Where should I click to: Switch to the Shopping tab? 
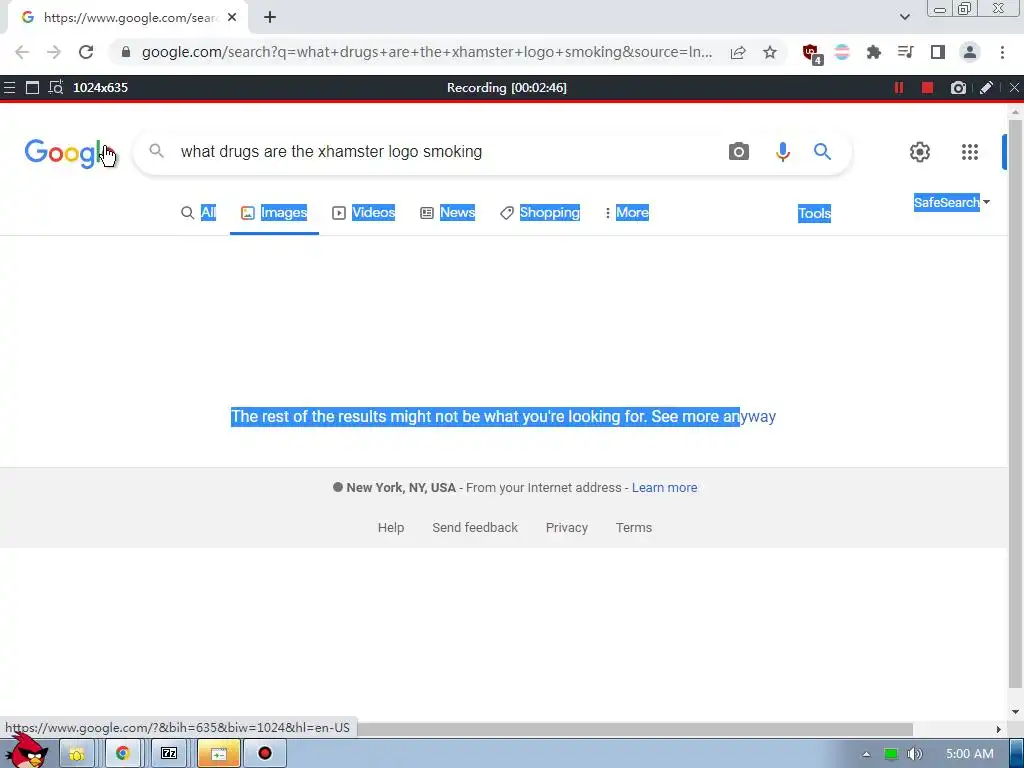coord(540,213)
